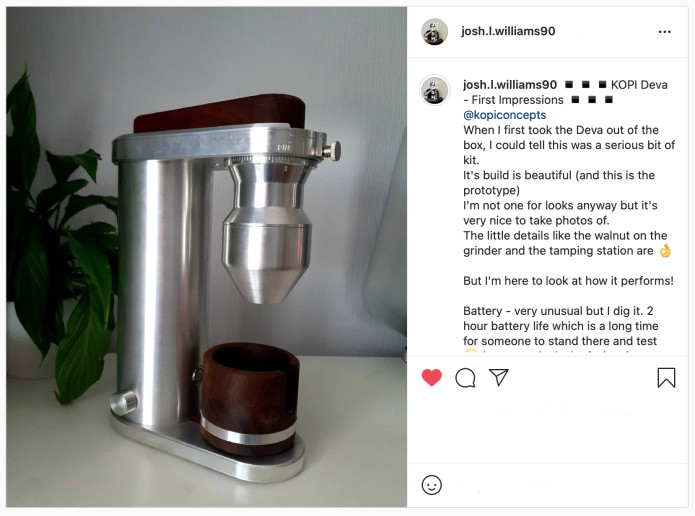
Task: Share post via paper plane icon
Action: pos(499,377)
